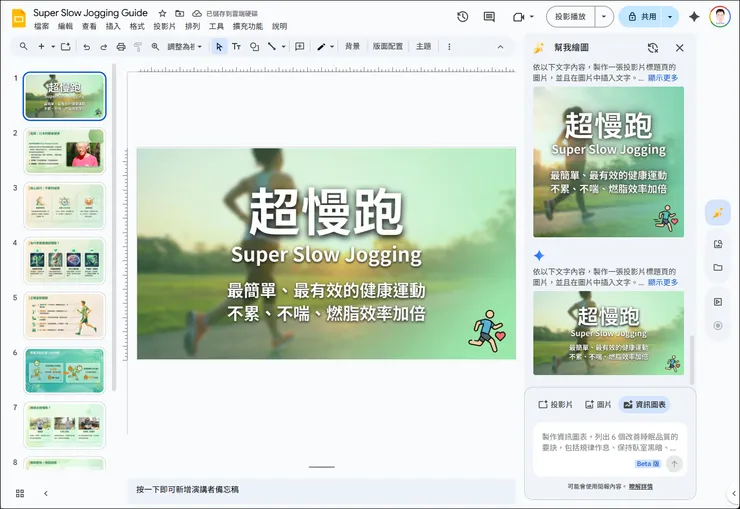
Task: Click first 顯示更多 link in panel
Action: pyautogui.click(x=663, y=78)
